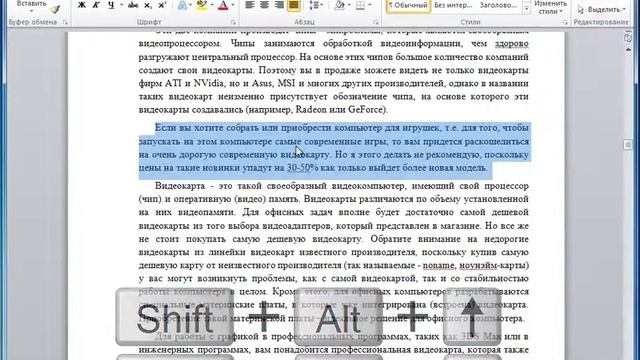Click paragraph shading fill icon
Image resolution: width=640 pixels, height=360 pixels.
tap(340, 5)
